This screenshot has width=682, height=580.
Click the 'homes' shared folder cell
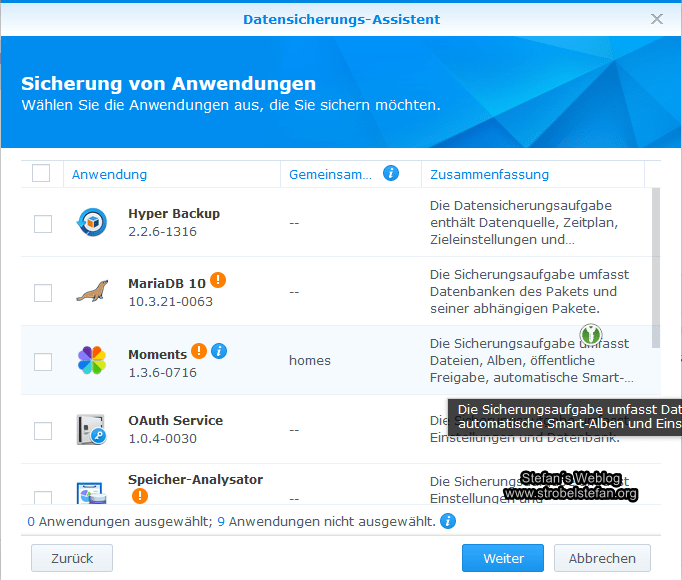pos(310,361)
